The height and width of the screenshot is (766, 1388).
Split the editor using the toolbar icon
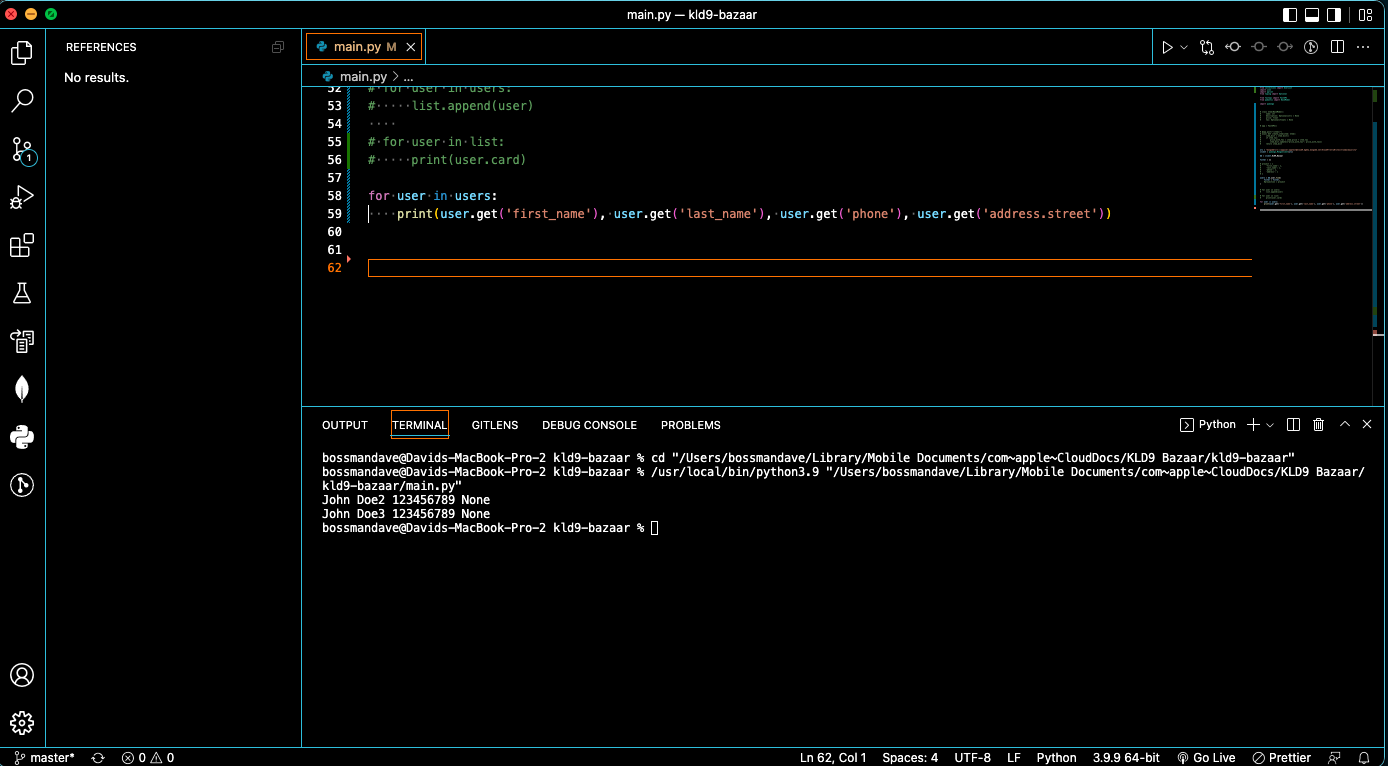(x=1337, y=46)
